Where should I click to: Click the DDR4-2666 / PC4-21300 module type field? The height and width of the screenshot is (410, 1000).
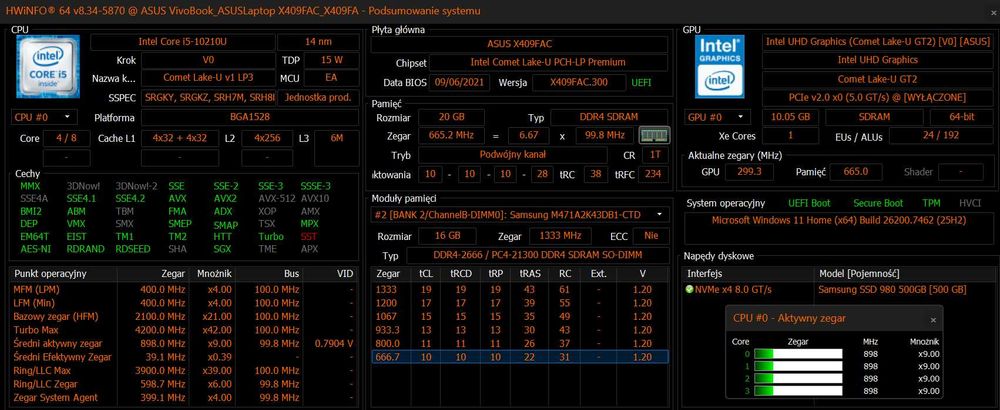pos(537,255)
